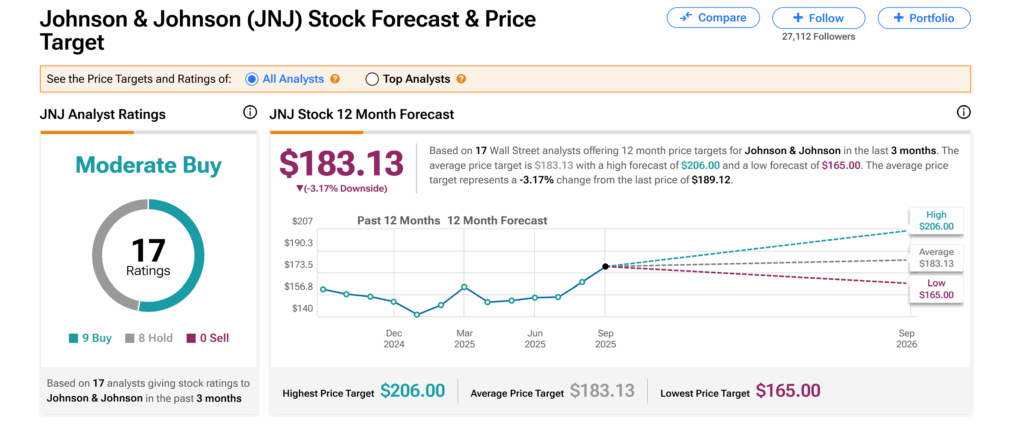1024x427 pixels.
Task: Click the gray Hold legend swatch
Action: (x=128, y=338)
